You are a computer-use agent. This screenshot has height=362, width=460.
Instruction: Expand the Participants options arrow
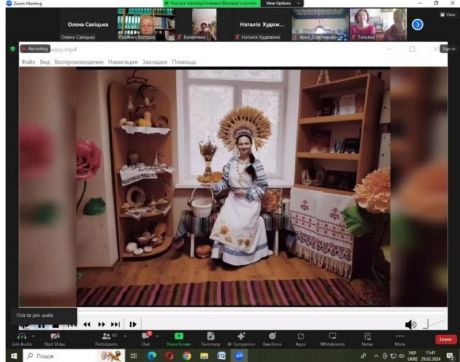pyautogui.click(x=125, y=336)
